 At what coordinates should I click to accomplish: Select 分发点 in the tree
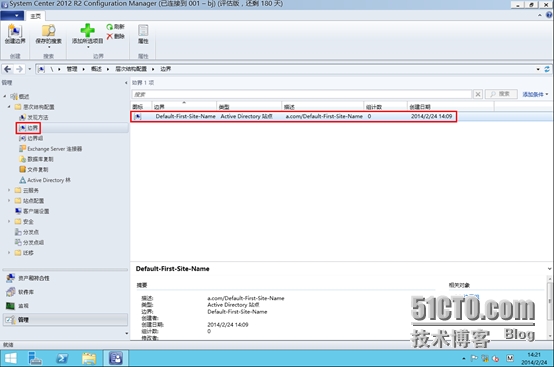pyautogui.click(x=27, y=232)
